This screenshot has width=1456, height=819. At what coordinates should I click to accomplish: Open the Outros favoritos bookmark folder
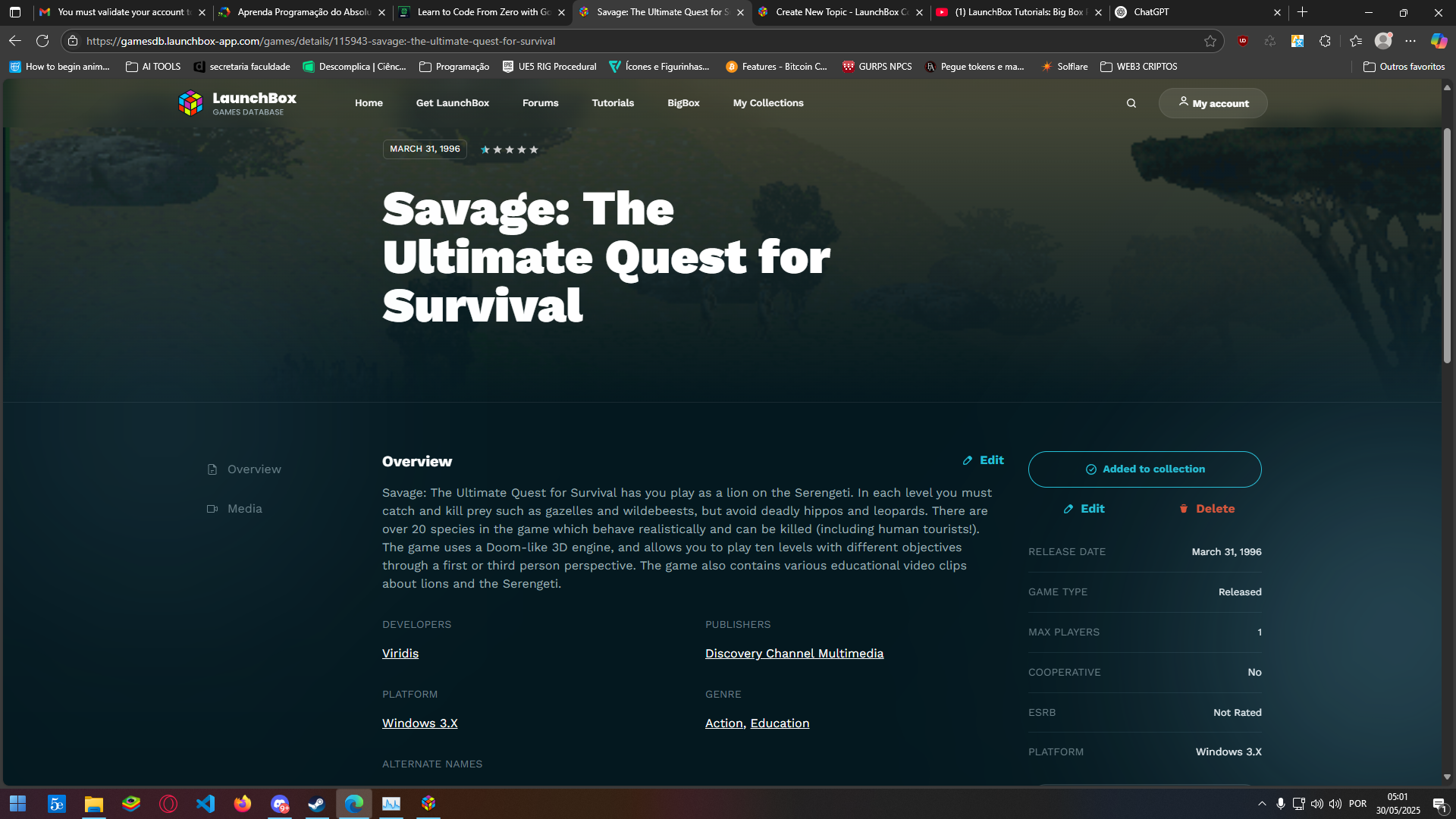pyautogui.click(x=1404, y=67)
